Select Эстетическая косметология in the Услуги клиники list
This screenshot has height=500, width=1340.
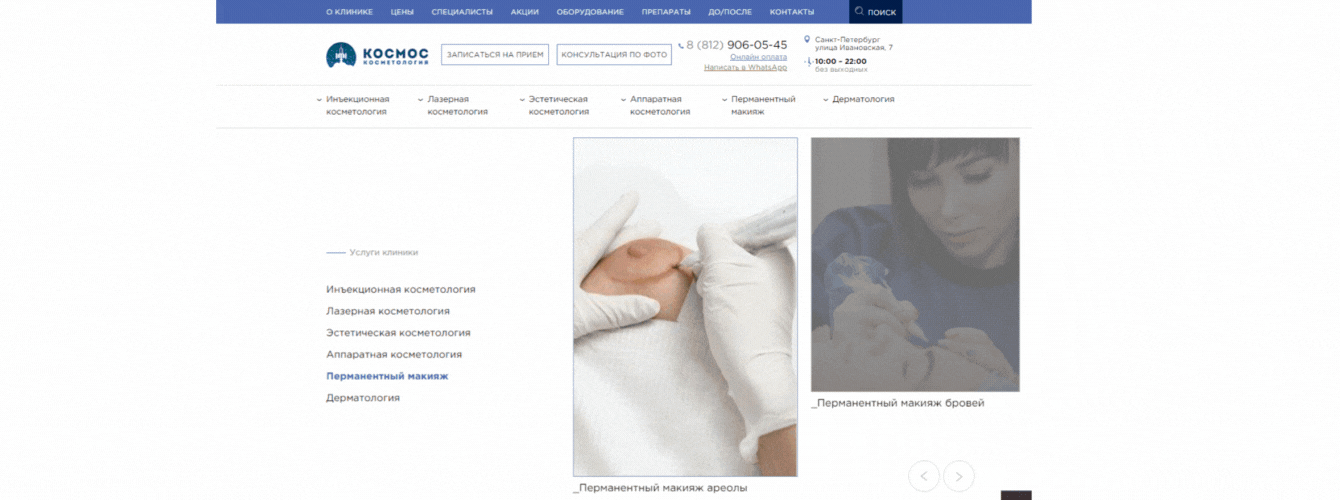(398, 333)
